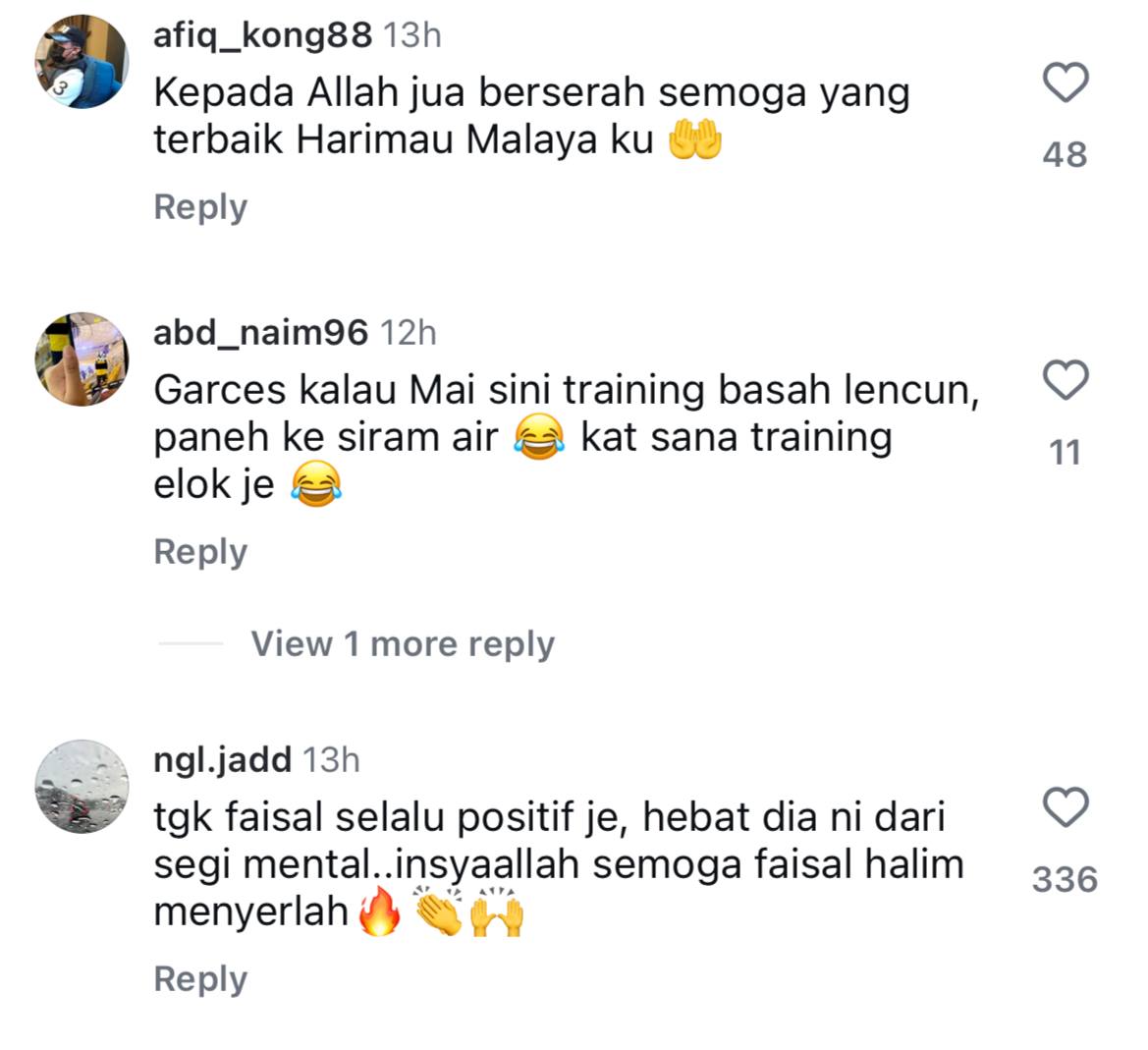Viewport: 1148px width, 1050px height.
Task: Tap the heart icon on abd_naim96's comment
Action: [1066, 380]
